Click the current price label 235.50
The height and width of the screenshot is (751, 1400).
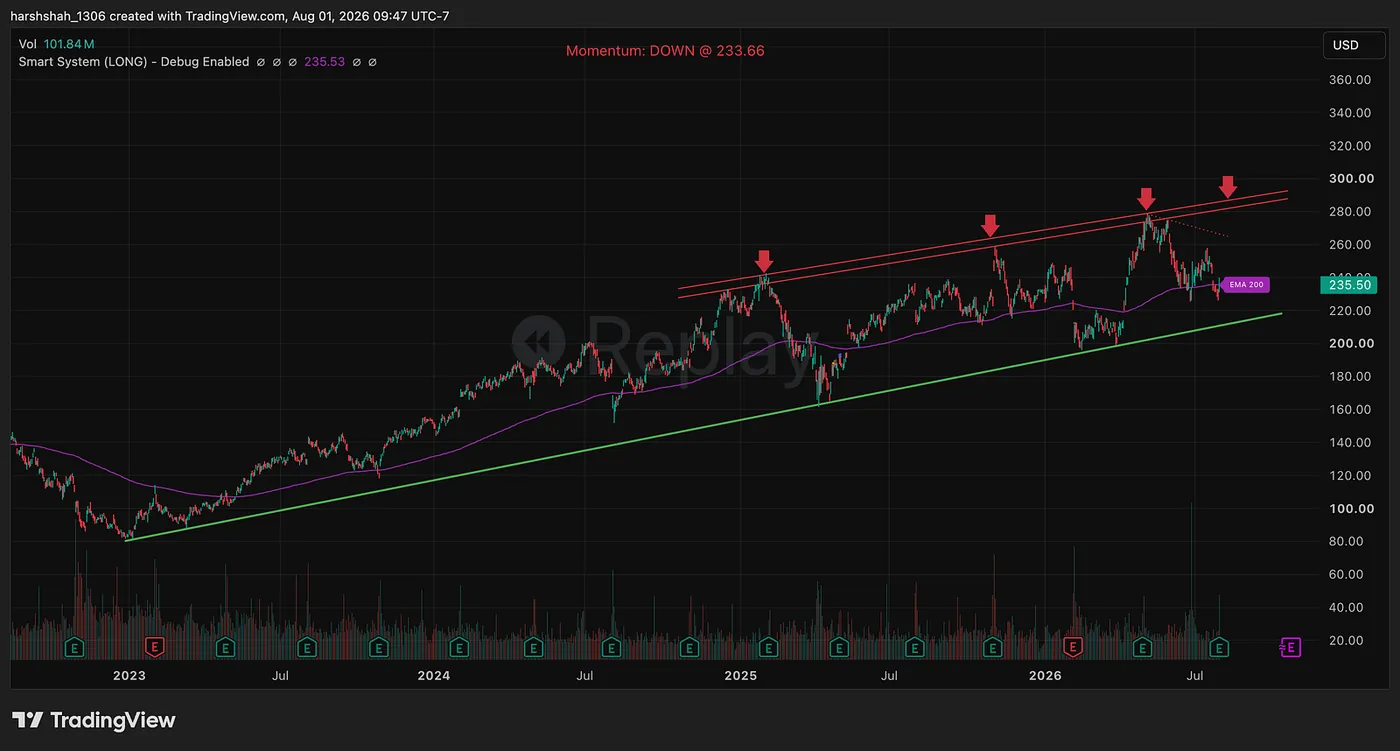point(1349,284)
